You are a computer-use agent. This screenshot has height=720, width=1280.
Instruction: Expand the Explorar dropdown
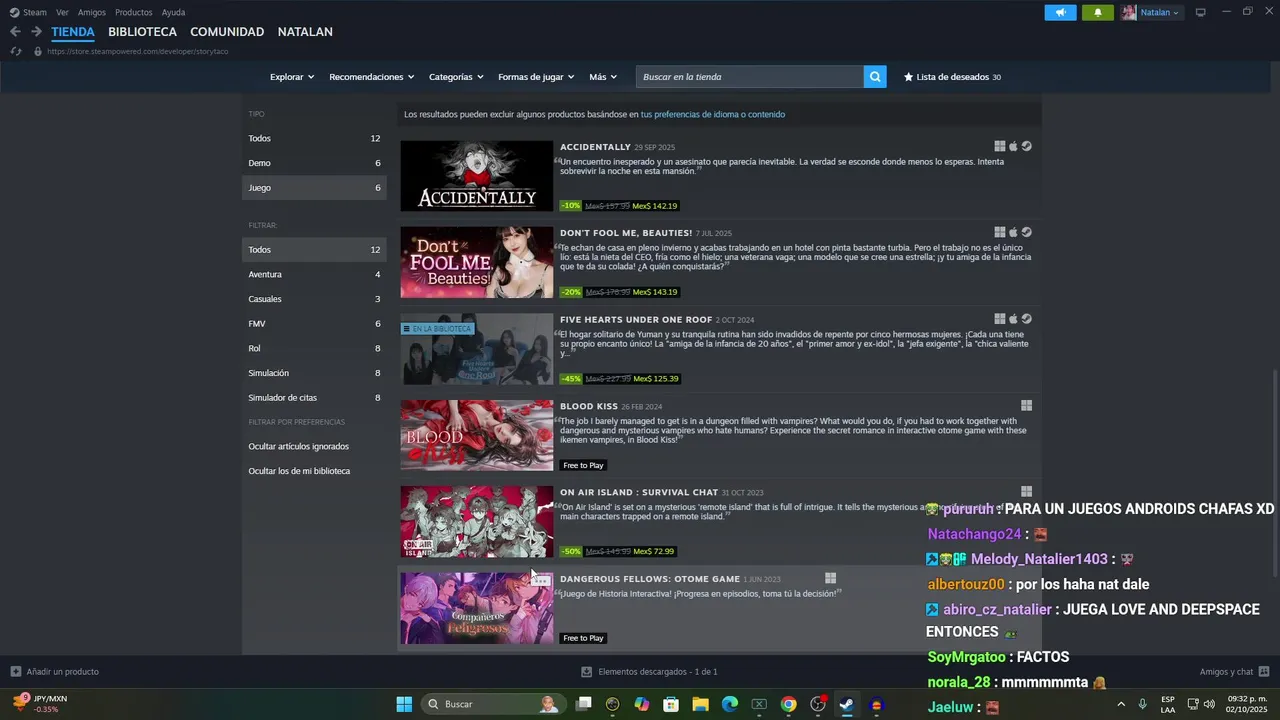292,77
